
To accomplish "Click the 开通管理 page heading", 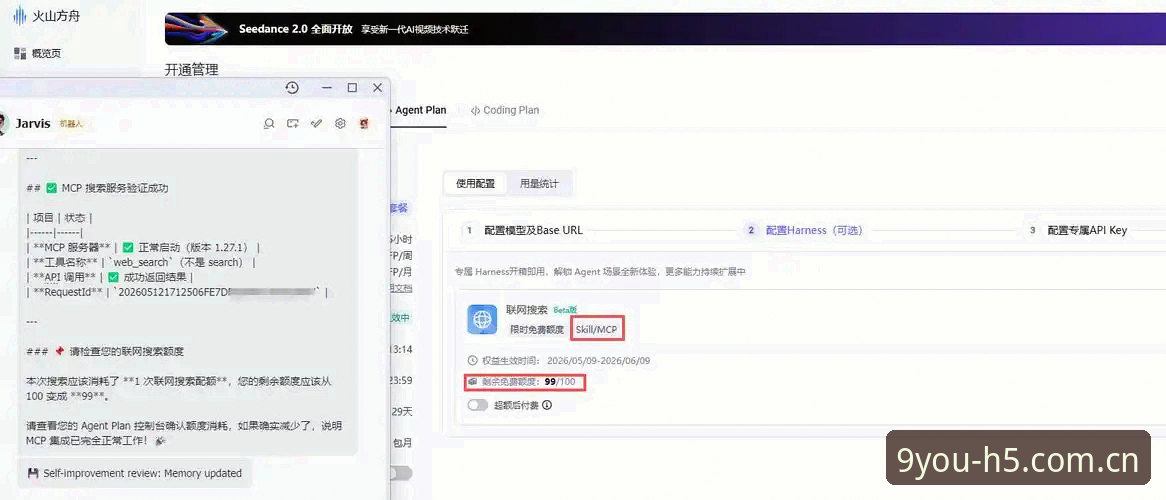I will 192,71.
